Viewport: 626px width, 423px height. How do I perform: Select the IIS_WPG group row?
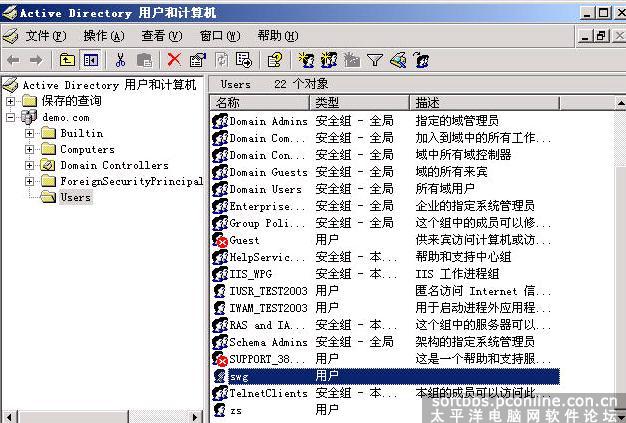pos(385,274)
